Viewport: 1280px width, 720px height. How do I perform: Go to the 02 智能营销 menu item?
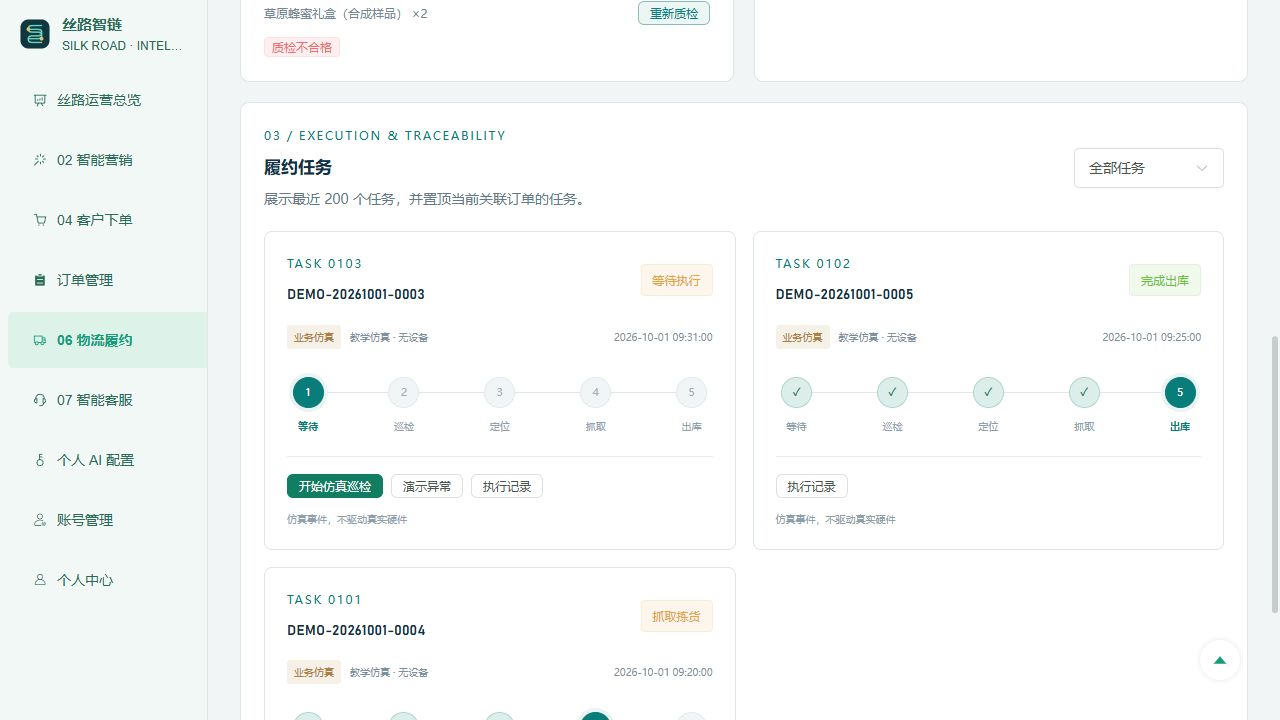pos(107,160)
